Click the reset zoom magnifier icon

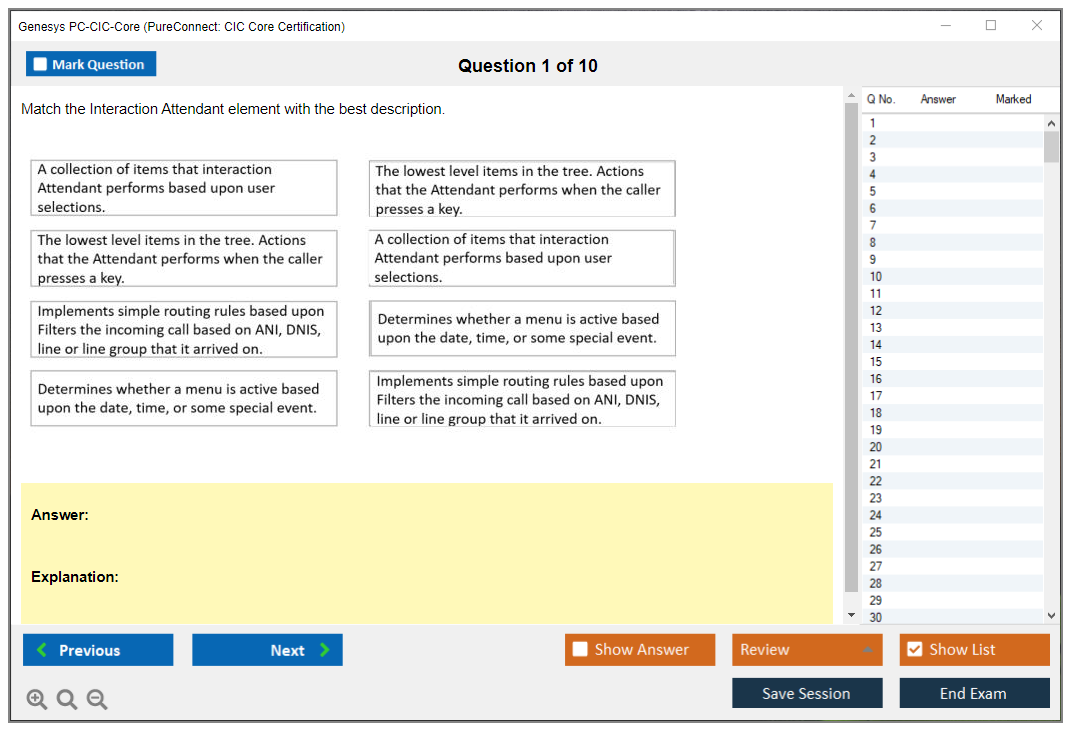(67, 700)
